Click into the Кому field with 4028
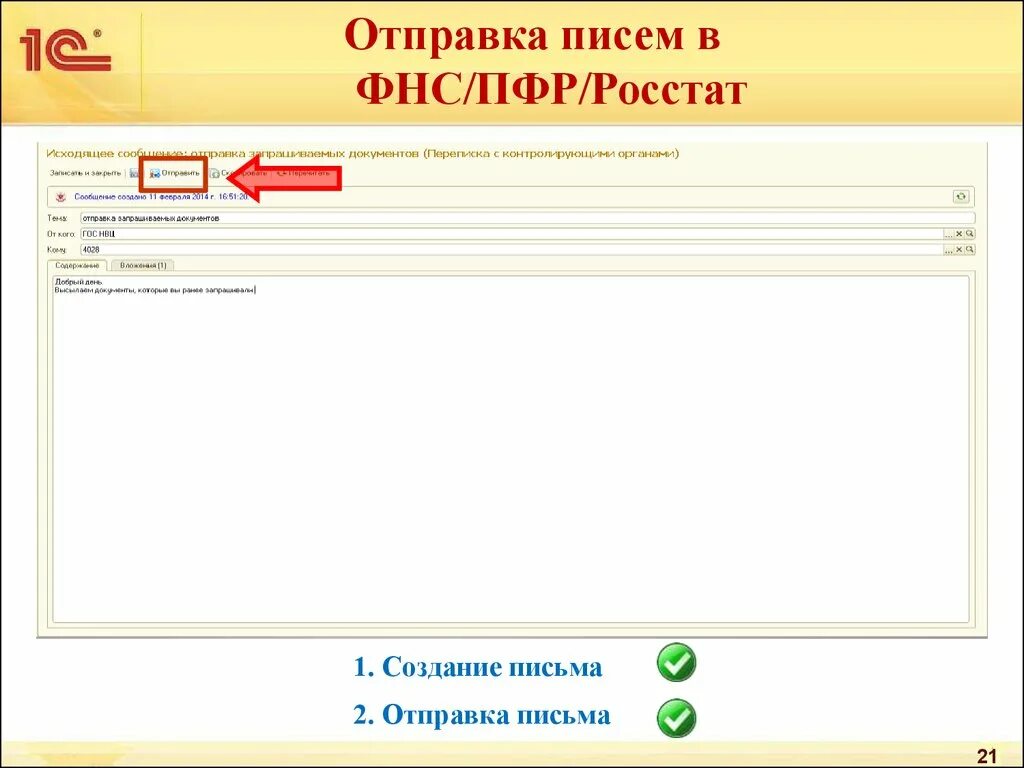This screenshot has width=1024, height=768. (511, 249)
